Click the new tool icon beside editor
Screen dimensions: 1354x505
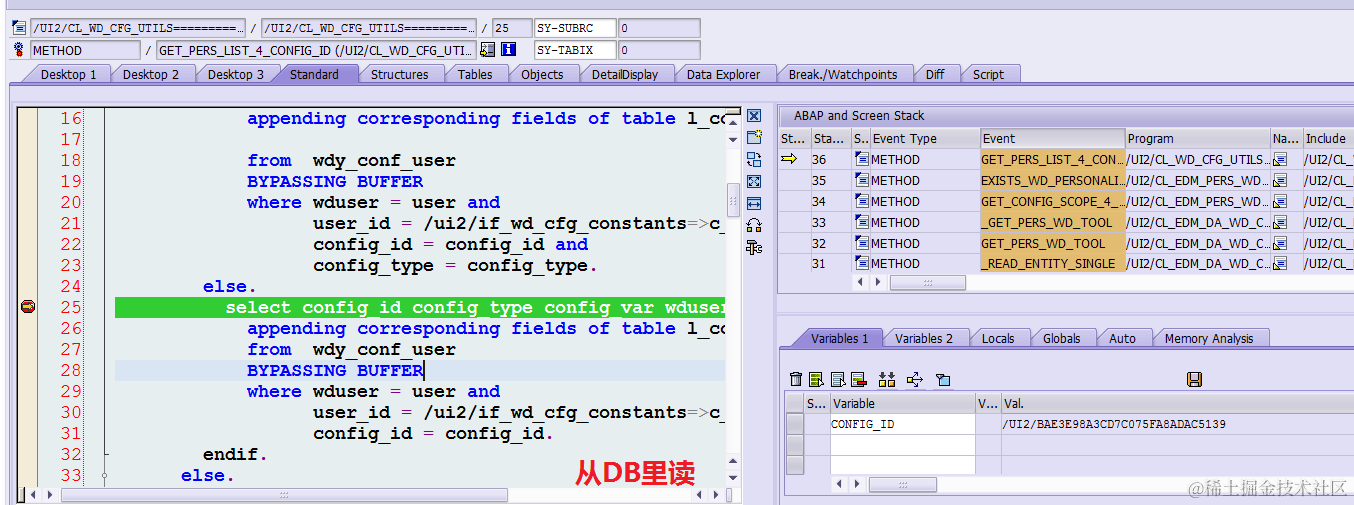pyautogui.click(x=754, y=138)
